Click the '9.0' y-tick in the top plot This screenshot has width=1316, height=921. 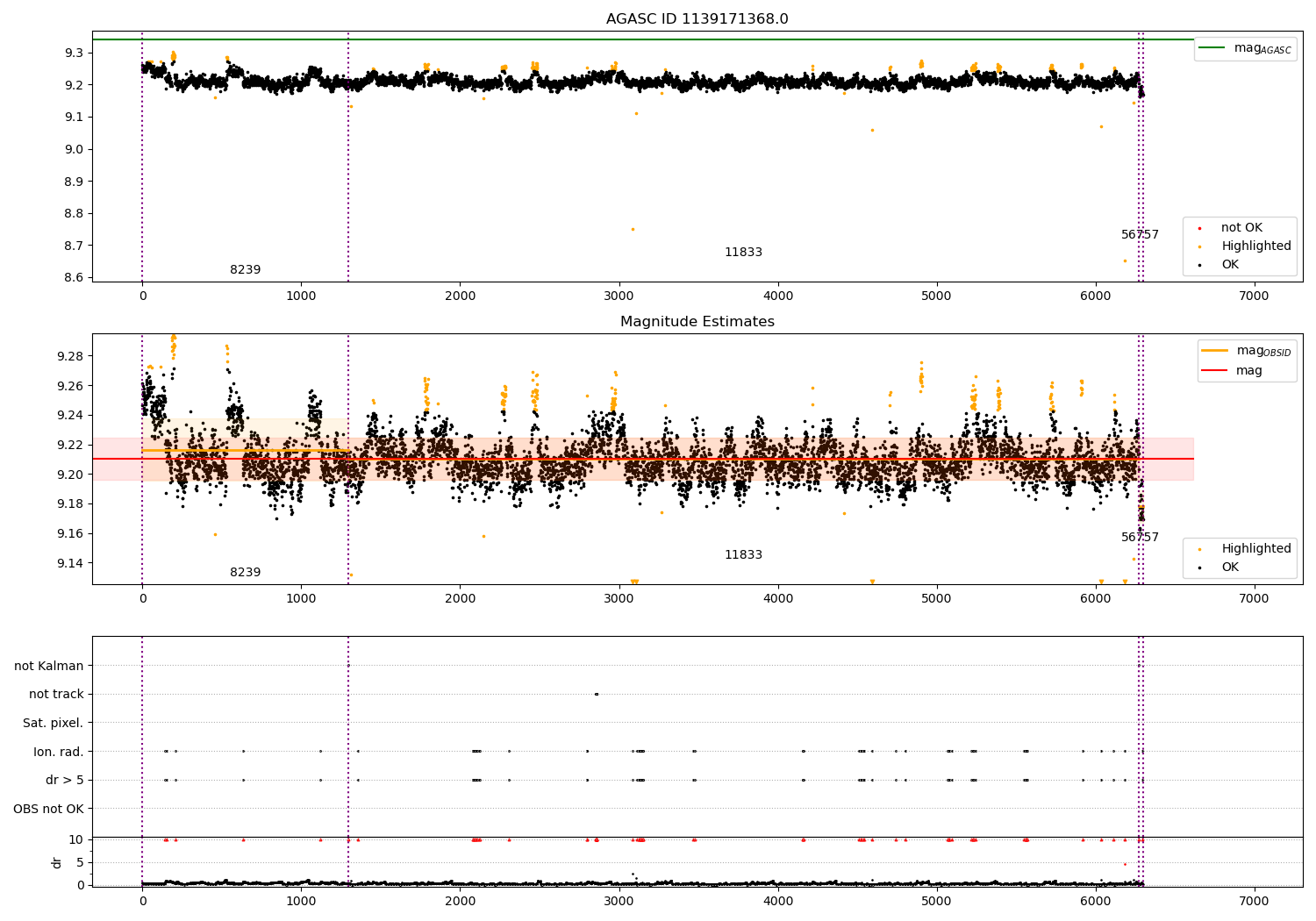point(74,149)
